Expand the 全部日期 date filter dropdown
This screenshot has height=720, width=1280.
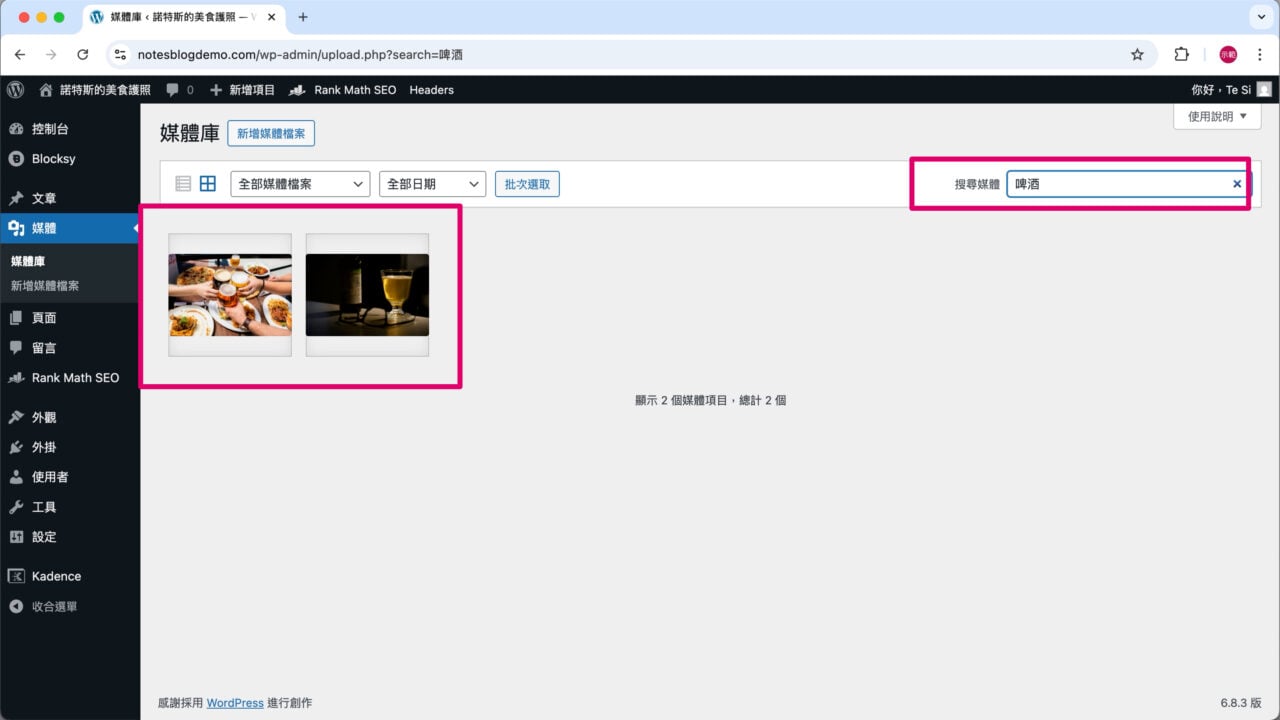[432, 184]
